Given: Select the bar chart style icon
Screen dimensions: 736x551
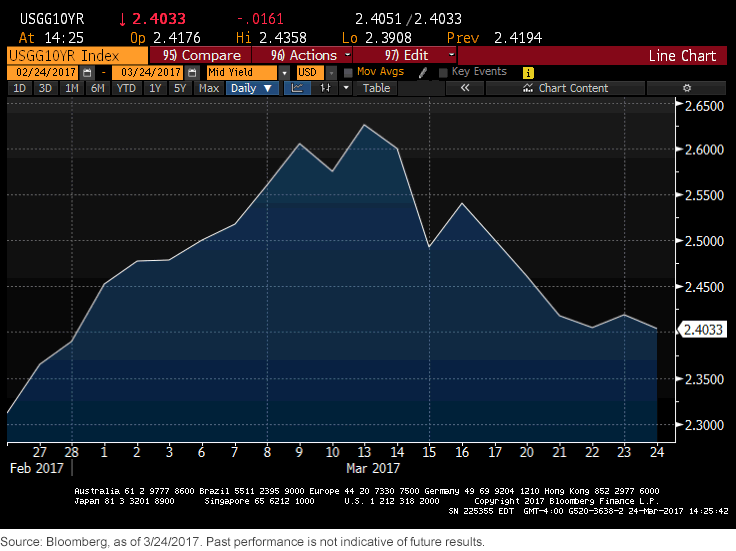Looking at the screenshot, I should click(x=325, y=88).
